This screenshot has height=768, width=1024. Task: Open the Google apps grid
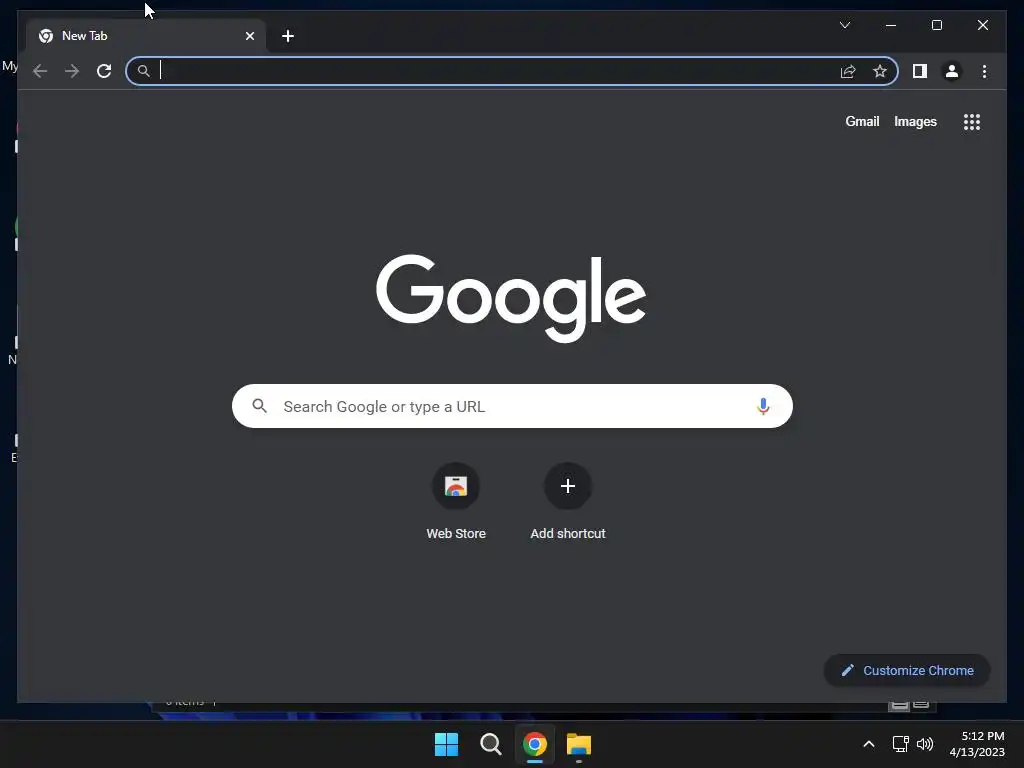[972, 121]
